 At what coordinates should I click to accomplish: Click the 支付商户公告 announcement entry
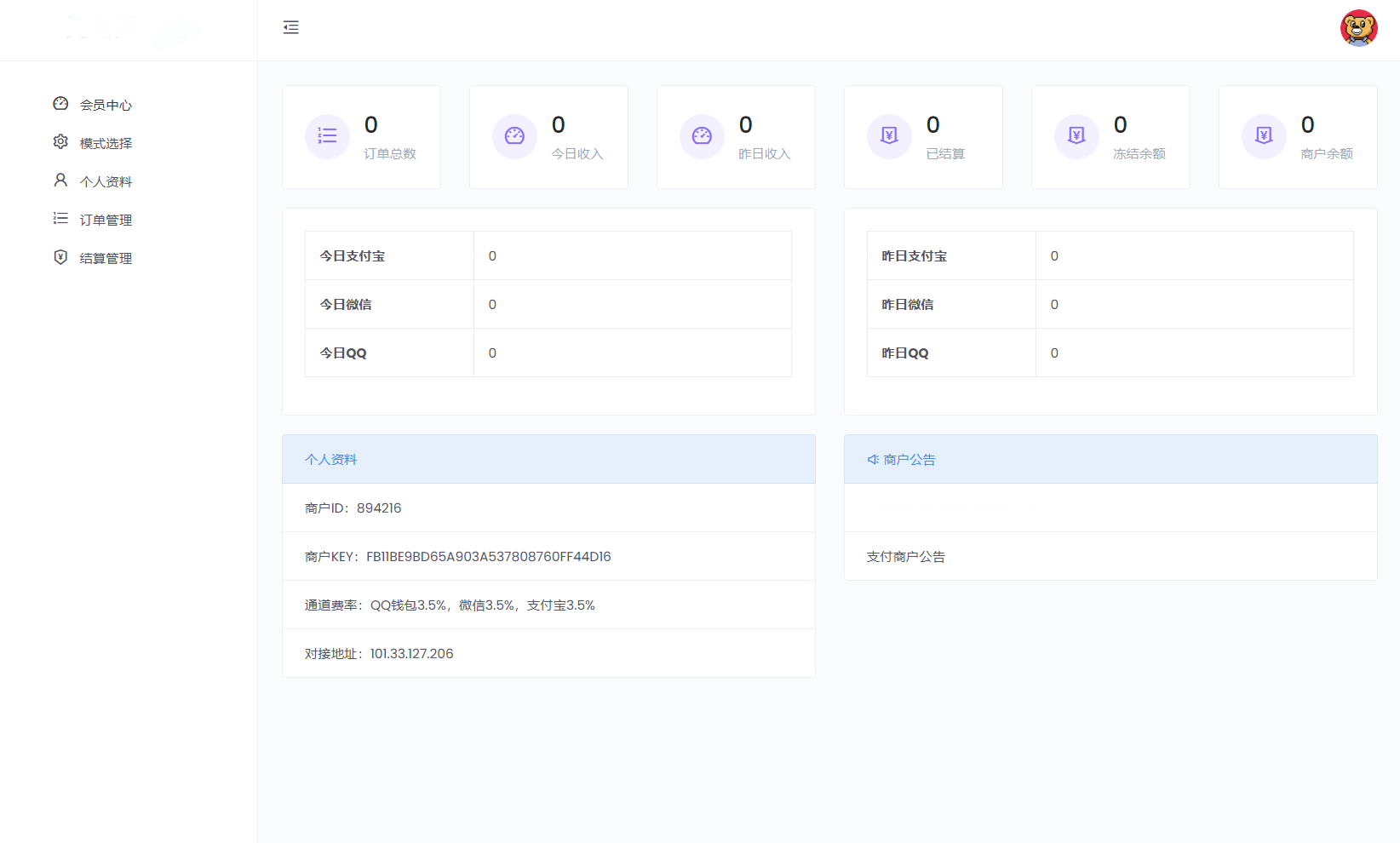[x=906, y=557]
